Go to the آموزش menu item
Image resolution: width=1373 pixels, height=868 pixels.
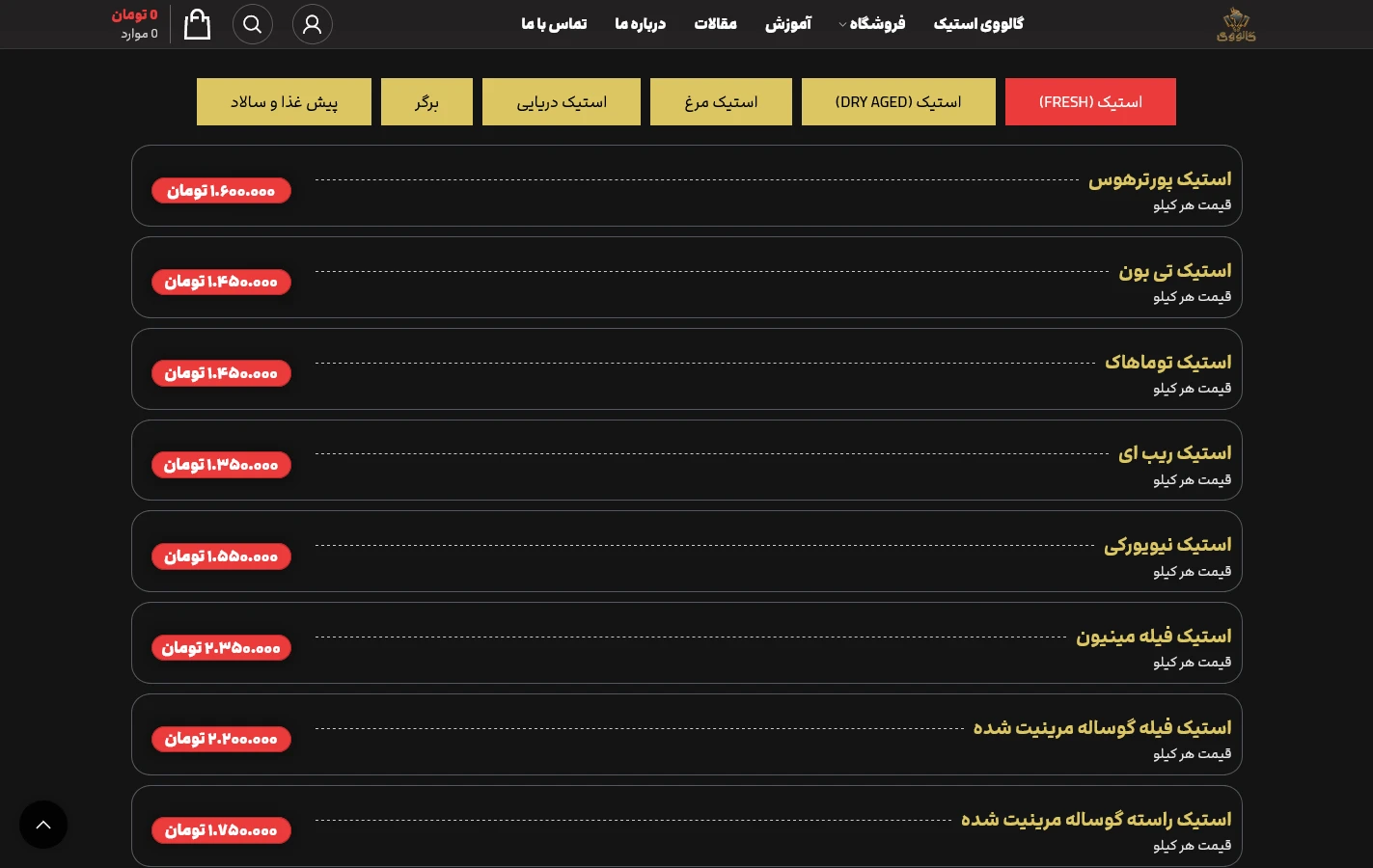[x=788, y=24]
